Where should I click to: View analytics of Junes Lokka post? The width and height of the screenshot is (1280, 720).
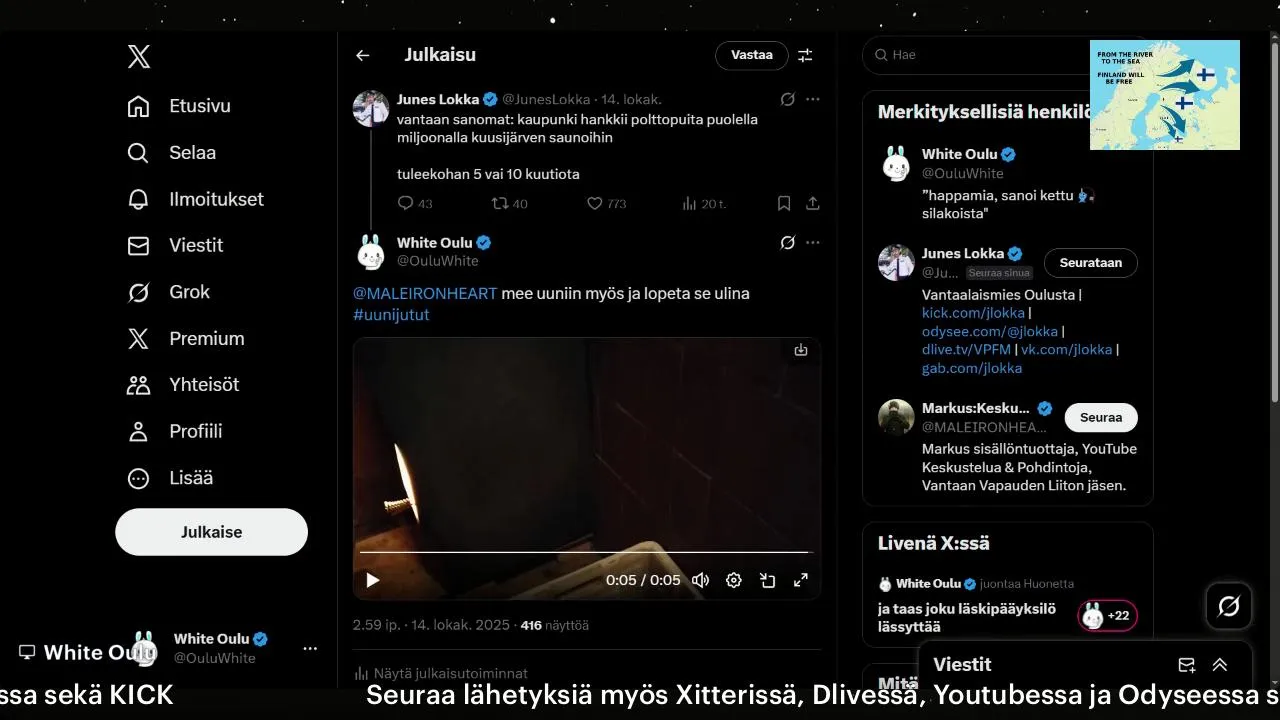pos(704,203)
